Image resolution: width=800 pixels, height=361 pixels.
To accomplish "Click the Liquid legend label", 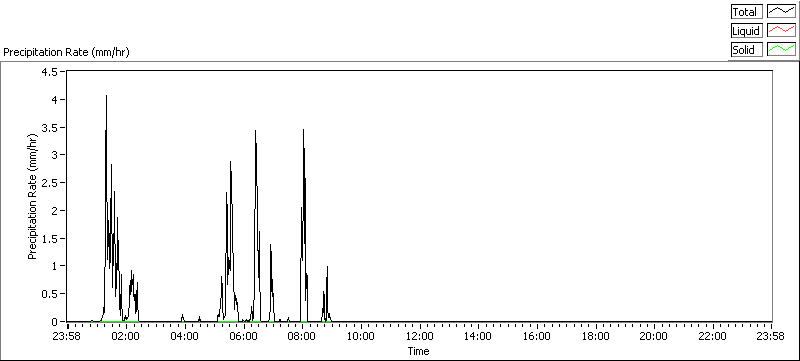I will click(746, 31).
